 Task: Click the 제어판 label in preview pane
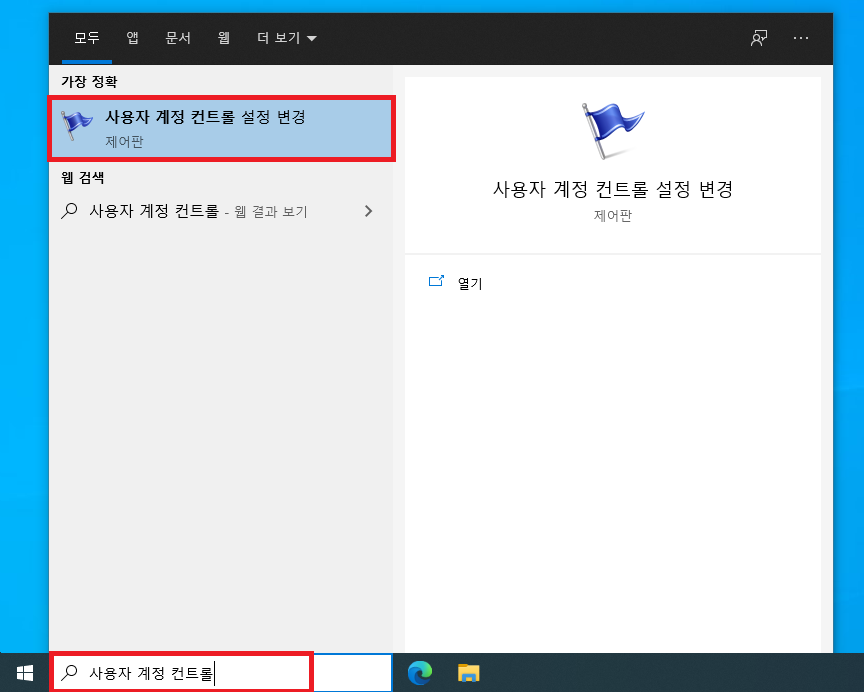pos(612,215)
